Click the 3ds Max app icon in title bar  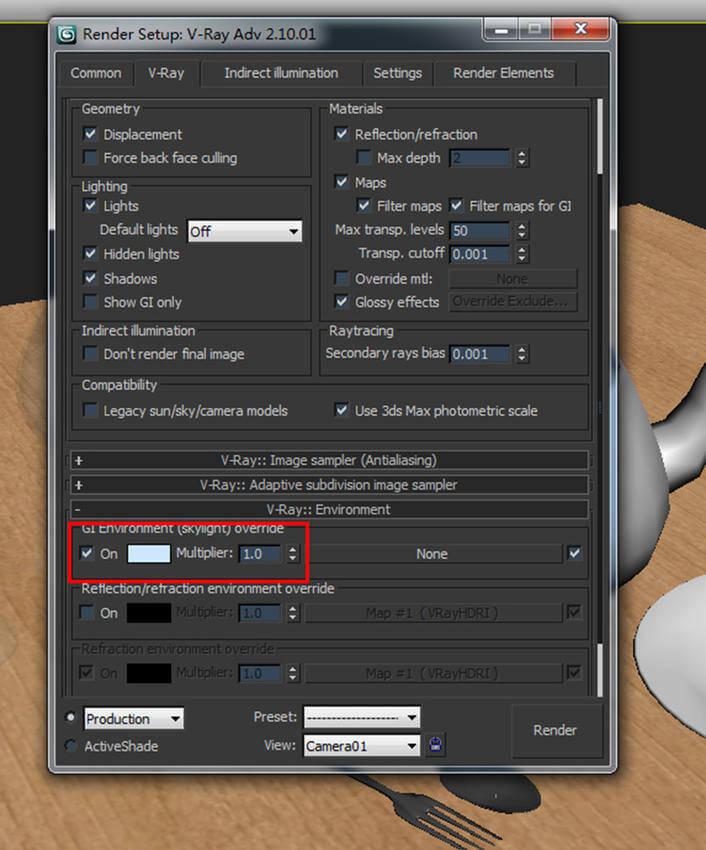tap(66, 35)
